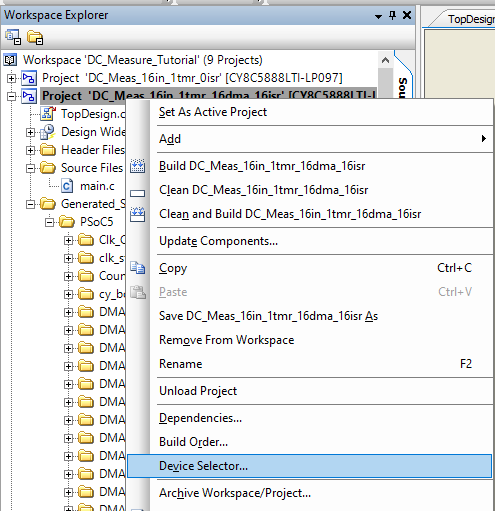Choose Rename from the context menu
The width and height of the screenshot is (495, 511).
(310, 364)
